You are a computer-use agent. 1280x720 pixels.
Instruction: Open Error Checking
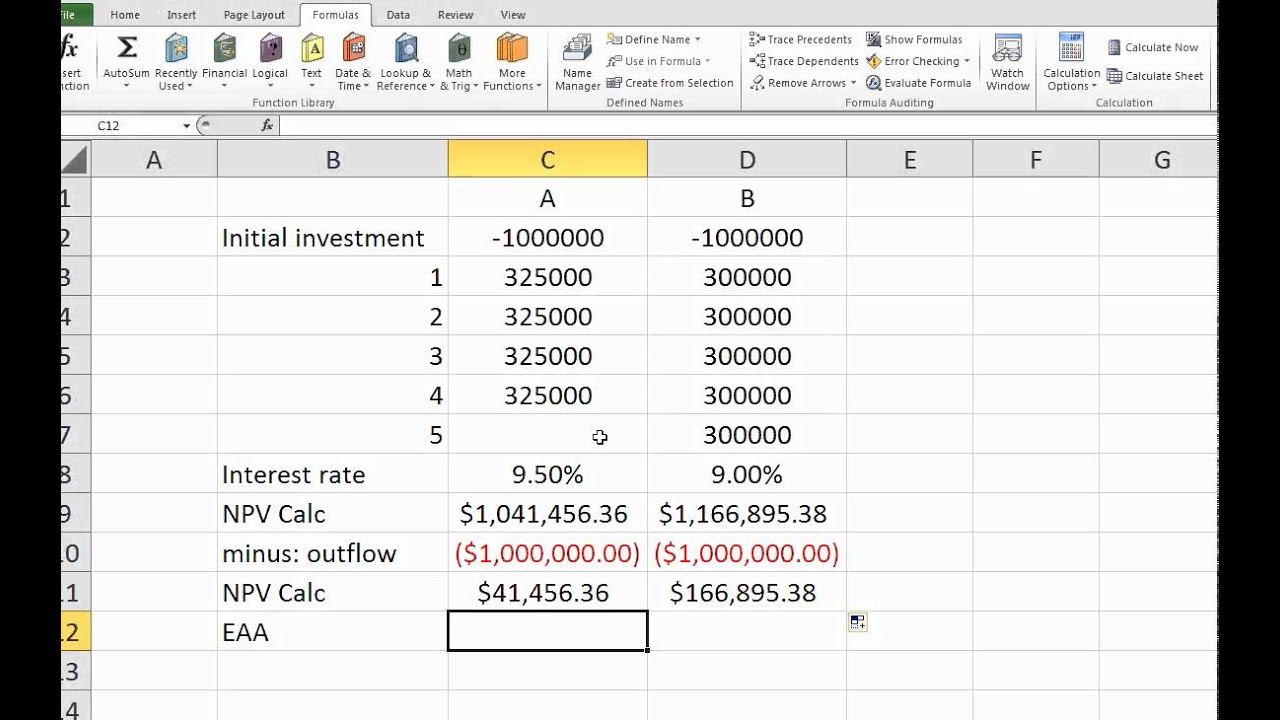tap(912, 61)
